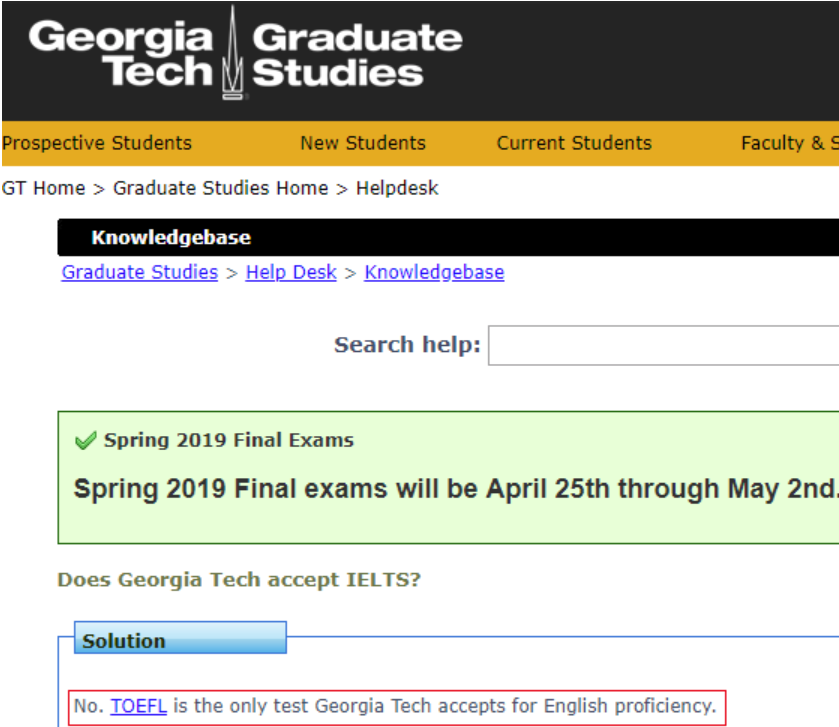Click the 'Does Georgia Tech accept IELTS?' heading

tap(239, 580)
